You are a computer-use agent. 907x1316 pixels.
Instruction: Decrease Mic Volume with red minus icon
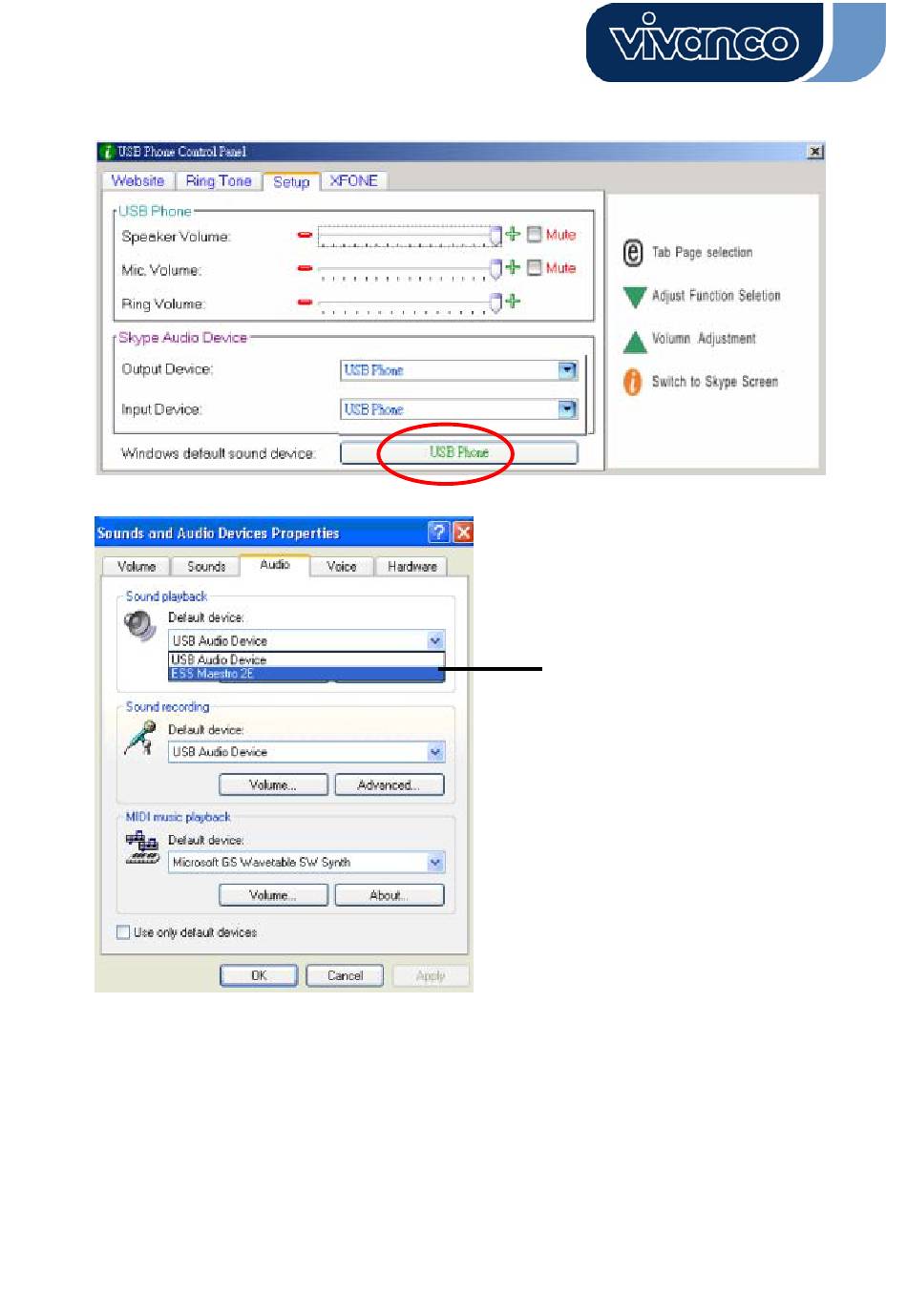pos(305,269)
